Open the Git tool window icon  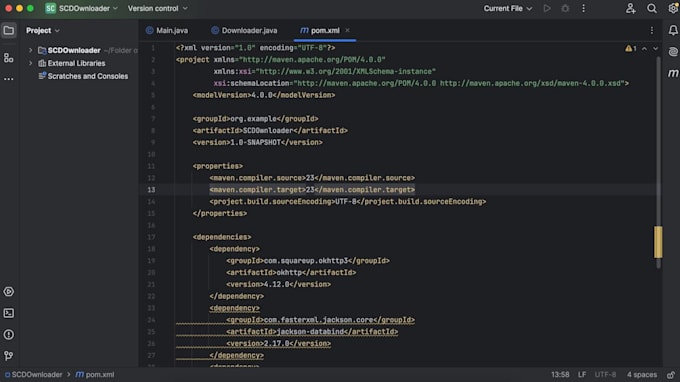pyautogui.click(x=9, y=356)
